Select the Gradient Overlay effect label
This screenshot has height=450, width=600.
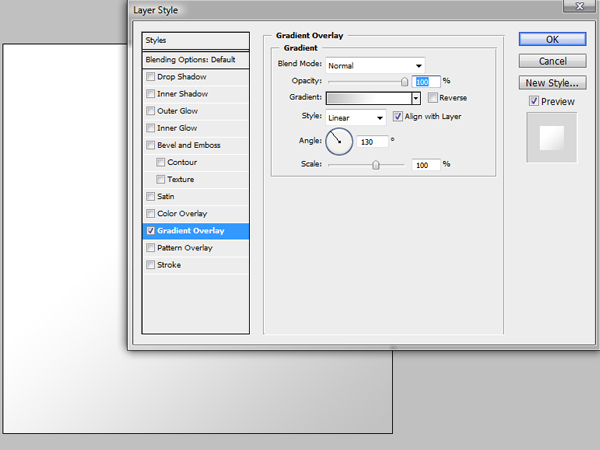point(191,231)
